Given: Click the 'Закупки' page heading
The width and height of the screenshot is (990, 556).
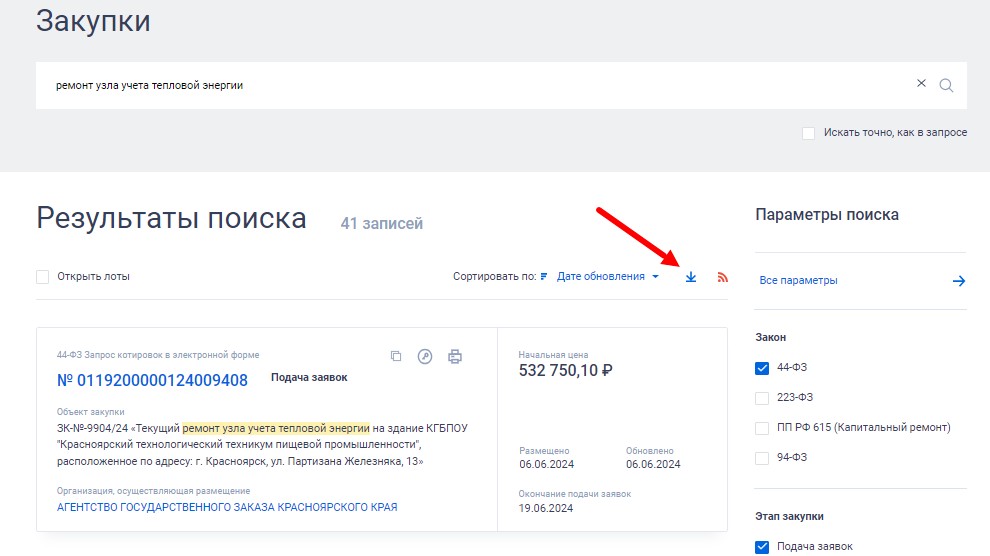Looking at the screenshot, I should (x=93, y=21).
